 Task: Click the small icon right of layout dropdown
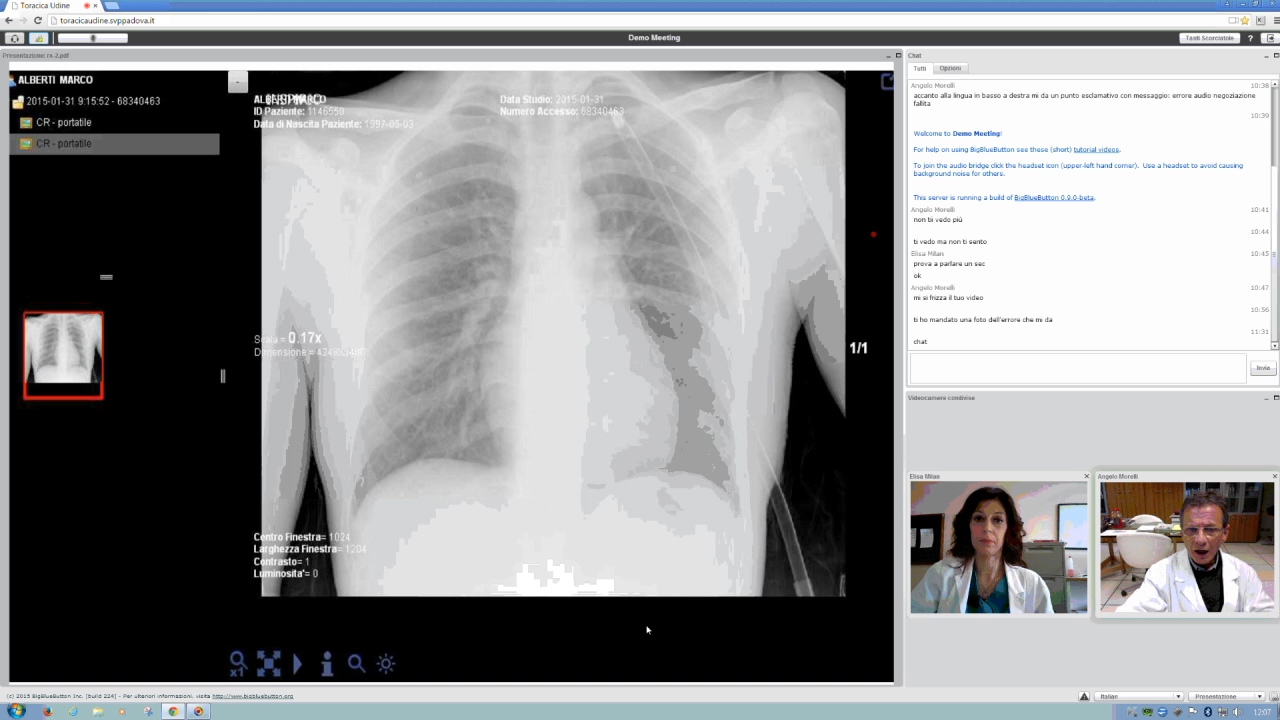pos(1273,696)
